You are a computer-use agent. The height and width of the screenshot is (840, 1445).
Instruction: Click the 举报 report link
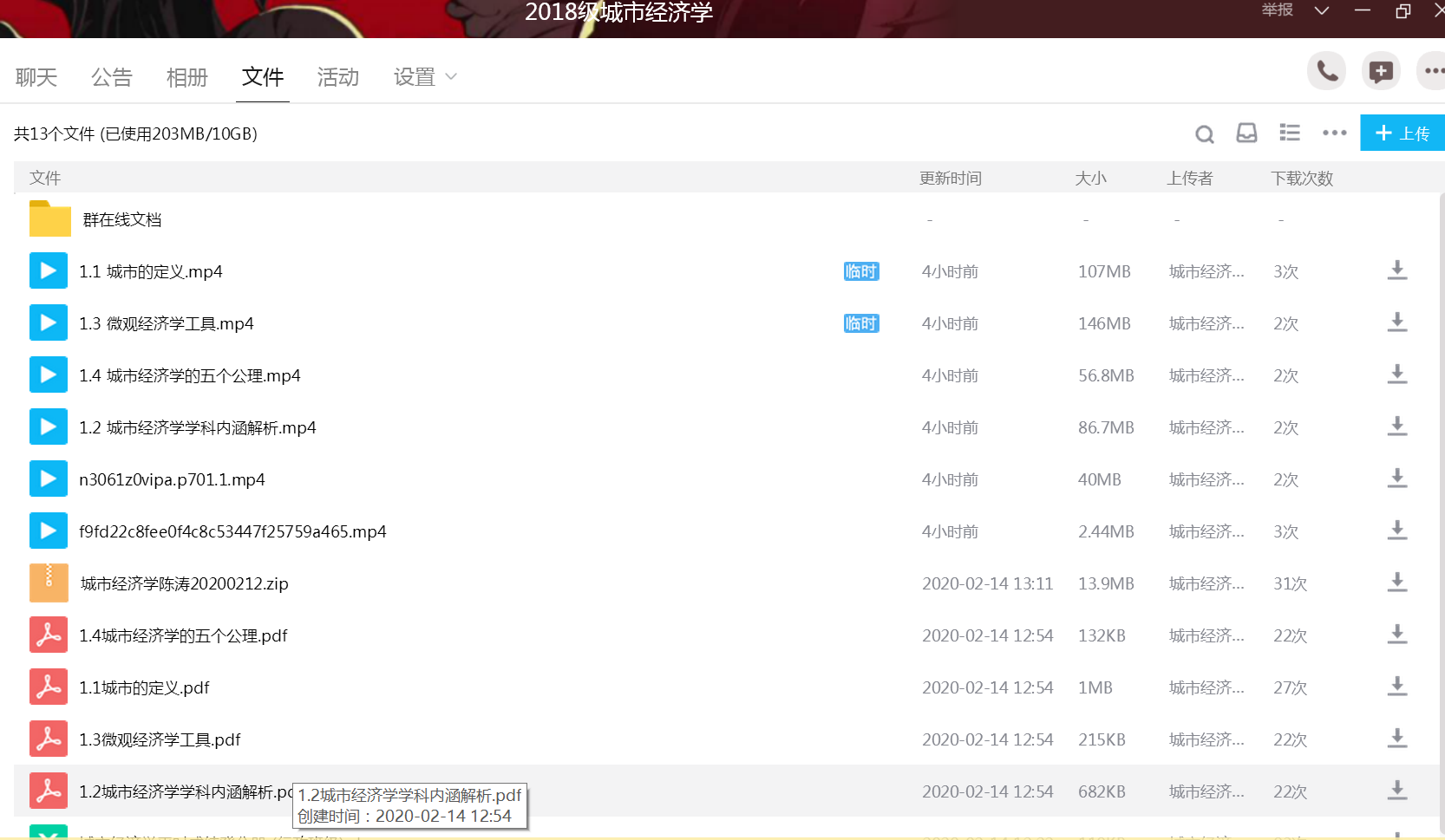click(1277, 10)
